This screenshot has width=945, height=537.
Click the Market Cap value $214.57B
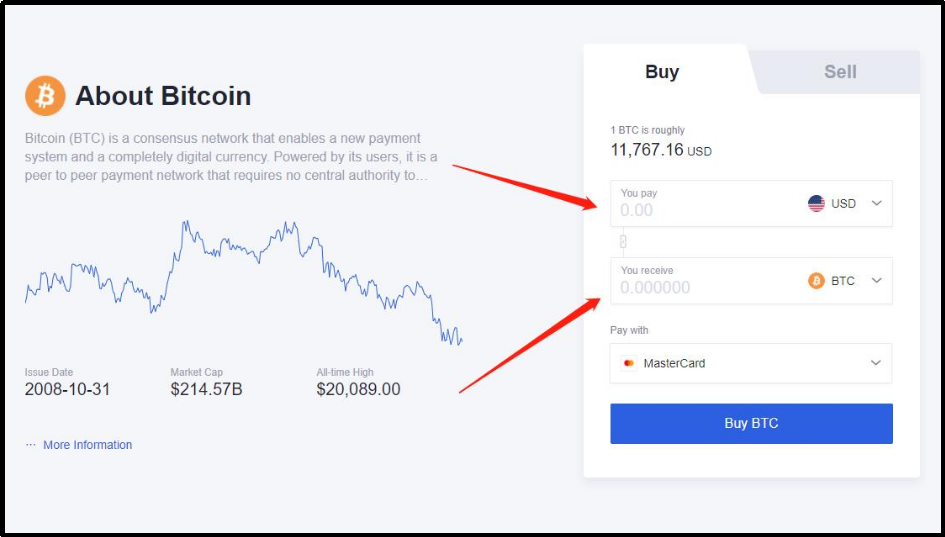pyautogui.click(x=206, y=389)
